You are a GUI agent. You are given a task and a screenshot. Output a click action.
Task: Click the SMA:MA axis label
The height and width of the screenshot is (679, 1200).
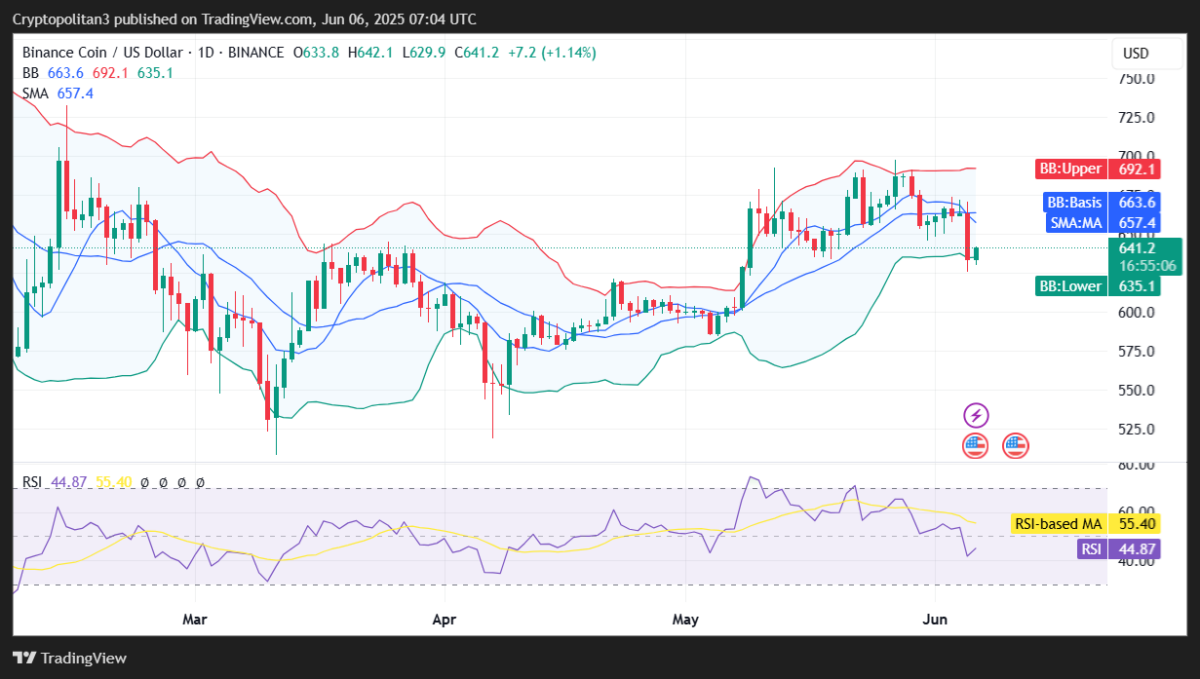[1074, 222]
